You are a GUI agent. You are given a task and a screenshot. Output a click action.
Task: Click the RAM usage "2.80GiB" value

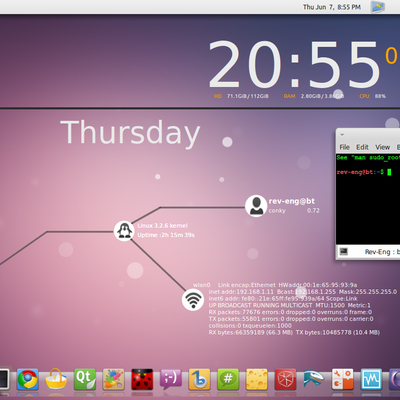[x=310, y=96]
